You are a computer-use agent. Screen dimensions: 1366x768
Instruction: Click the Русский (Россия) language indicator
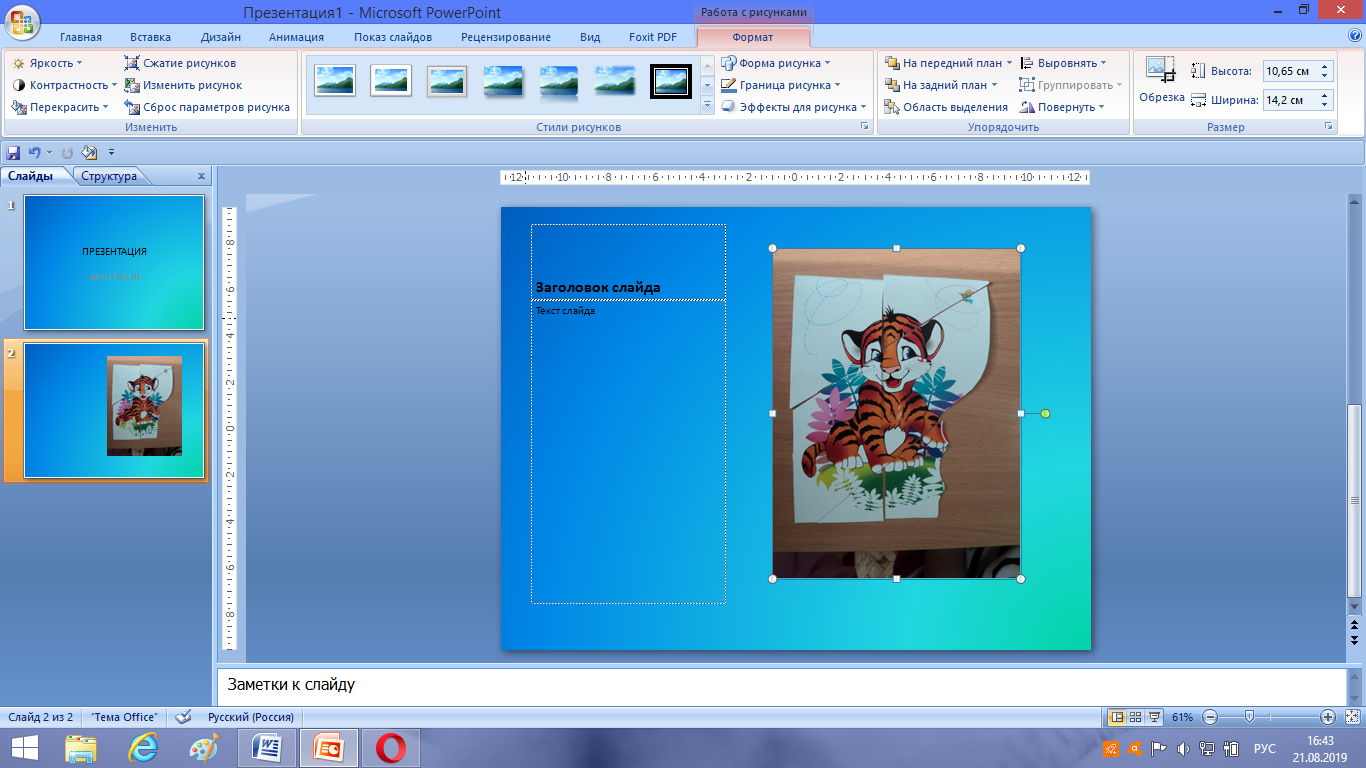(x=250, y=717)
